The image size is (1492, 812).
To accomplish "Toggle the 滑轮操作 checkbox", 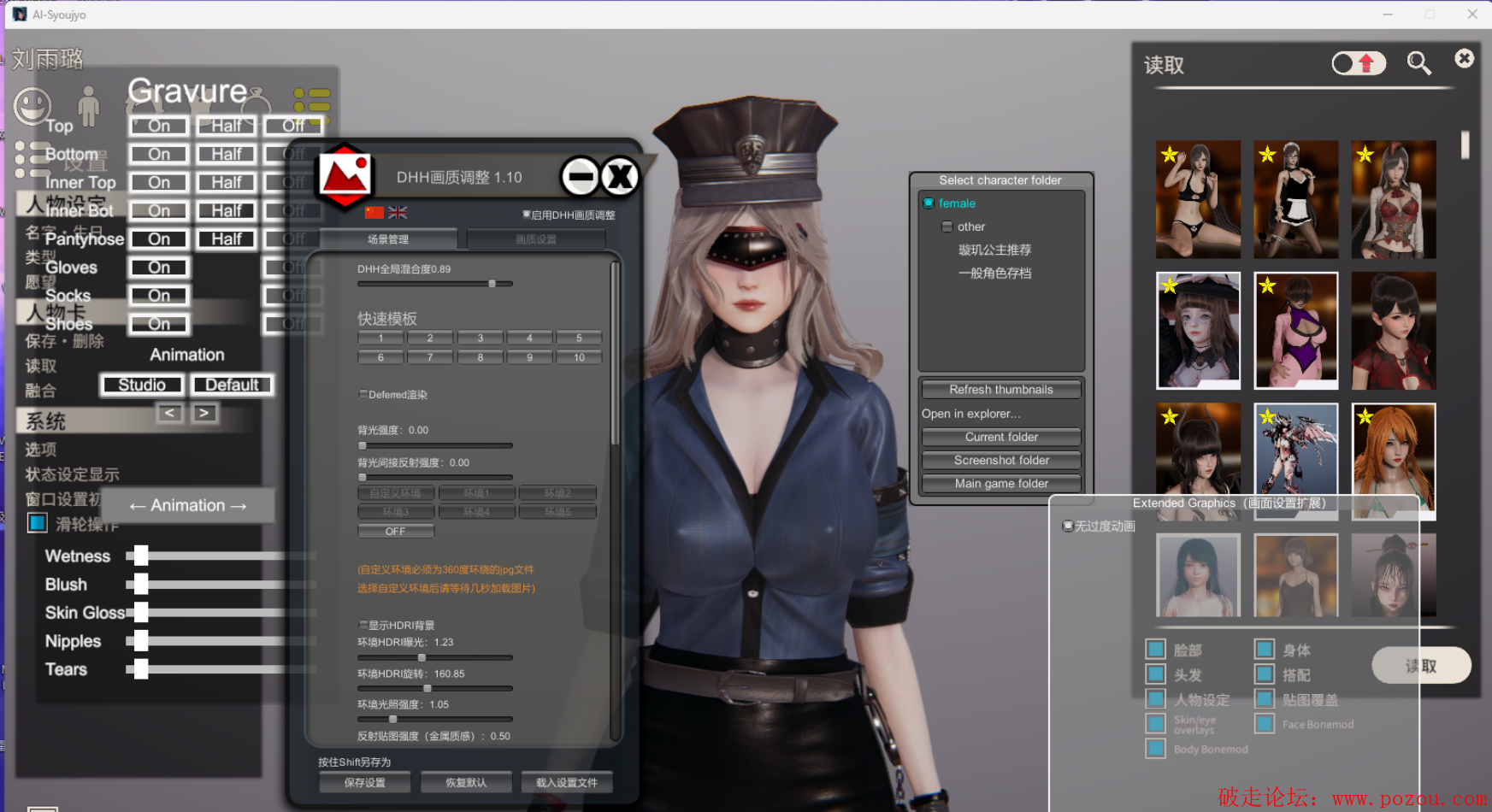I will [38, 523].
